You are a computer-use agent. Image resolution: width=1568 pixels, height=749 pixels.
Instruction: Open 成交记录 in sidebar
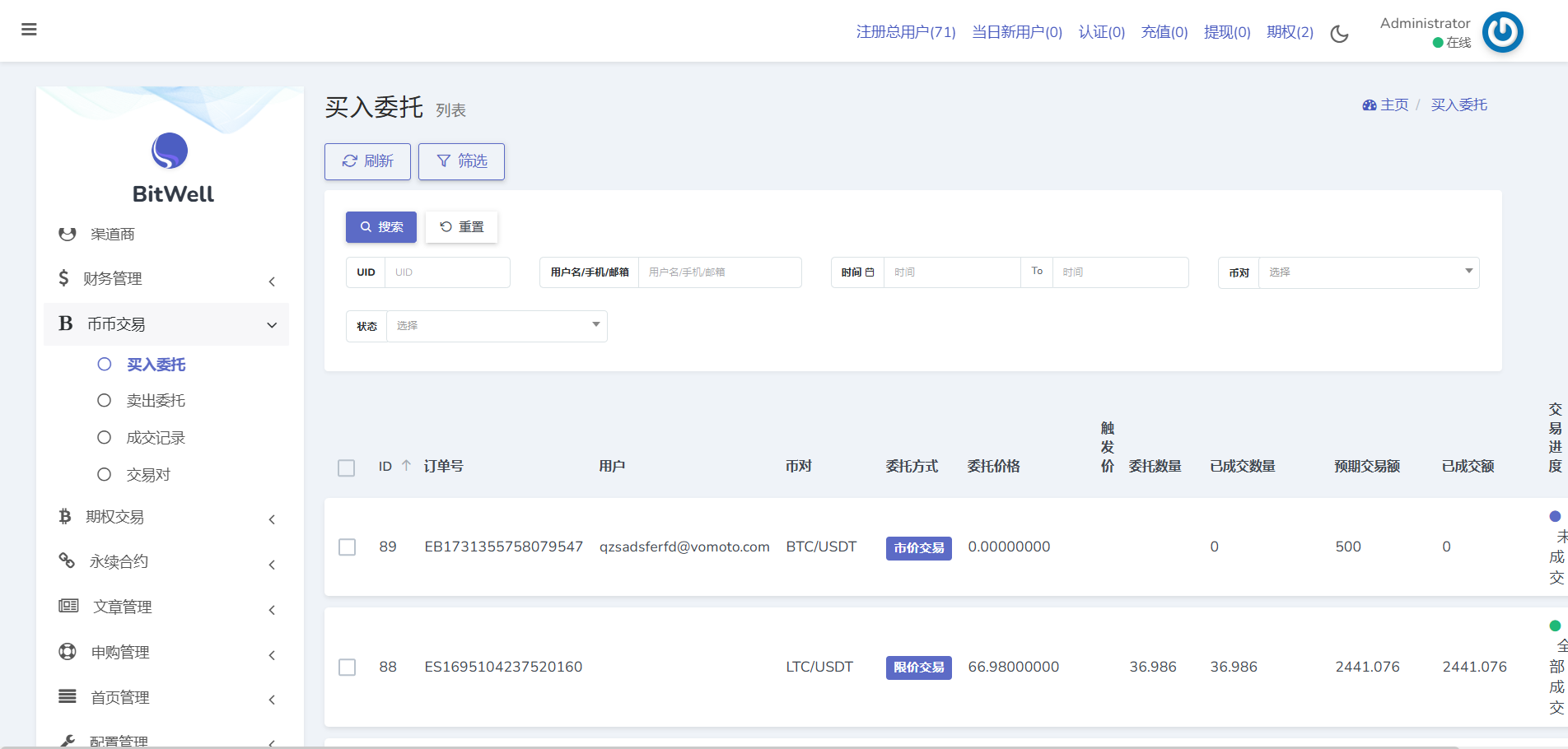tap(156, 438)
